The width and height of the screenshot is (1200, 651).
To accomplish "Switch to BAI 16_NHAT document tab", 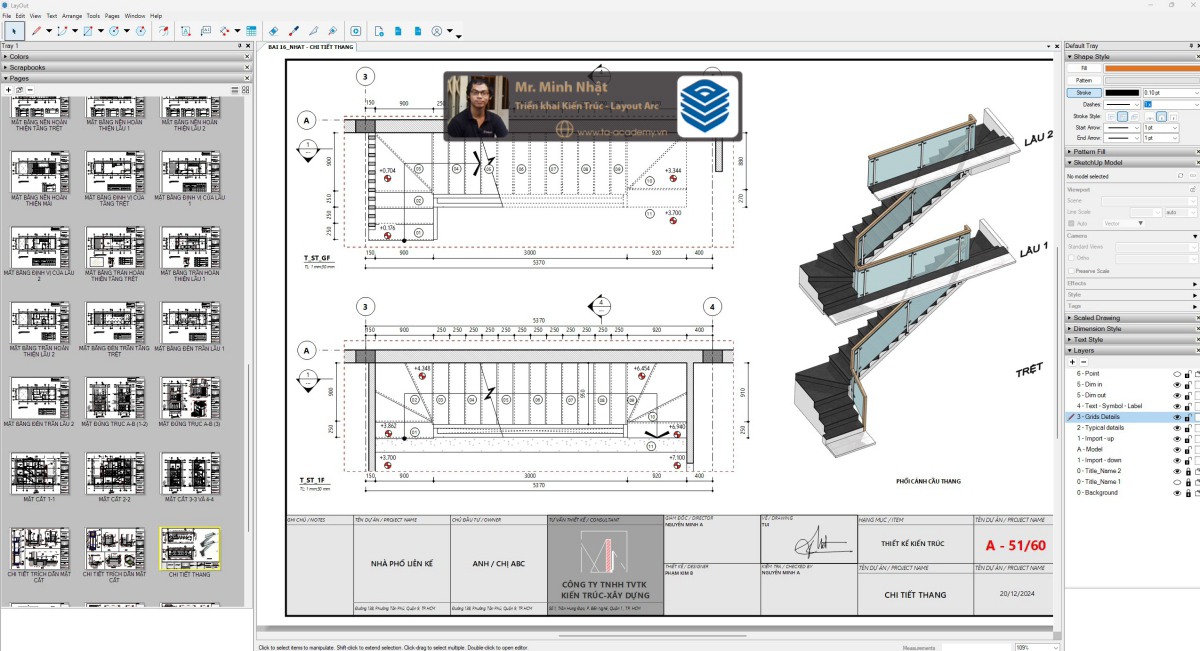I will 309,47.
